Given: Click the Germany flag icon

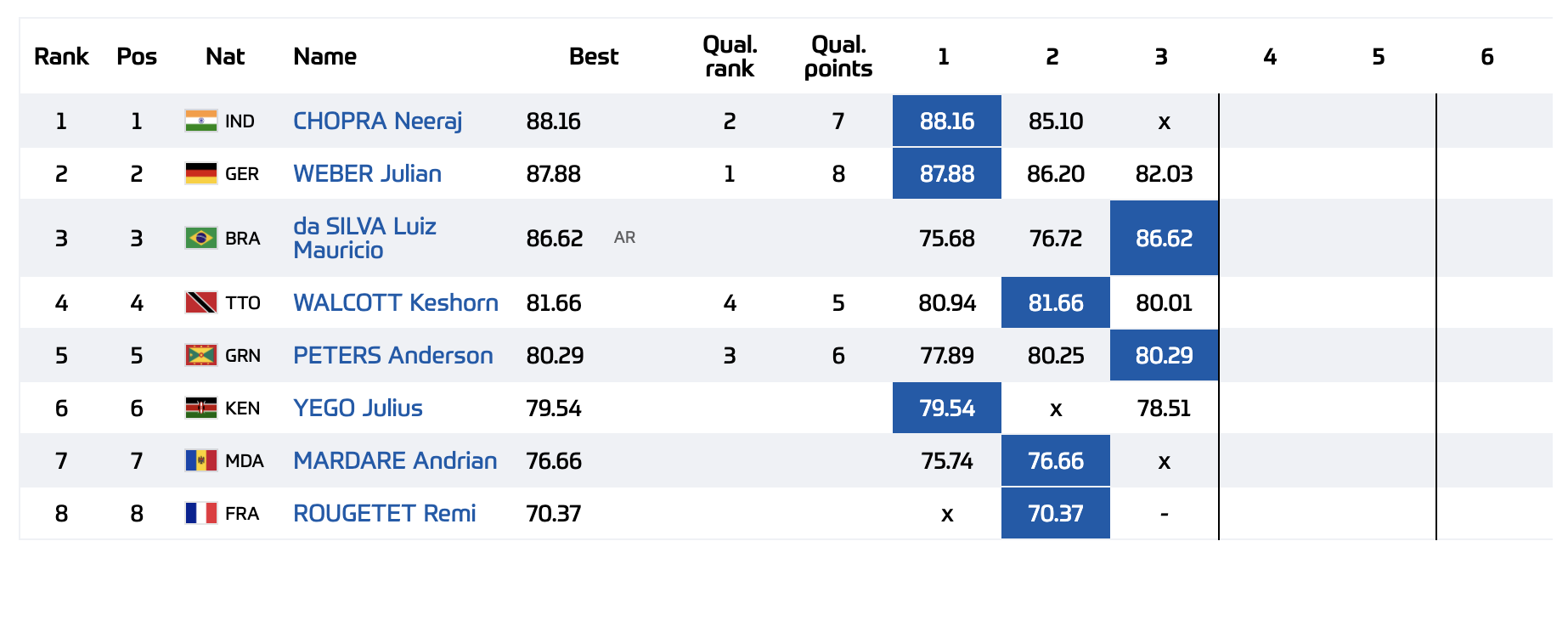Looking at the screenshot, I should 201,173.
